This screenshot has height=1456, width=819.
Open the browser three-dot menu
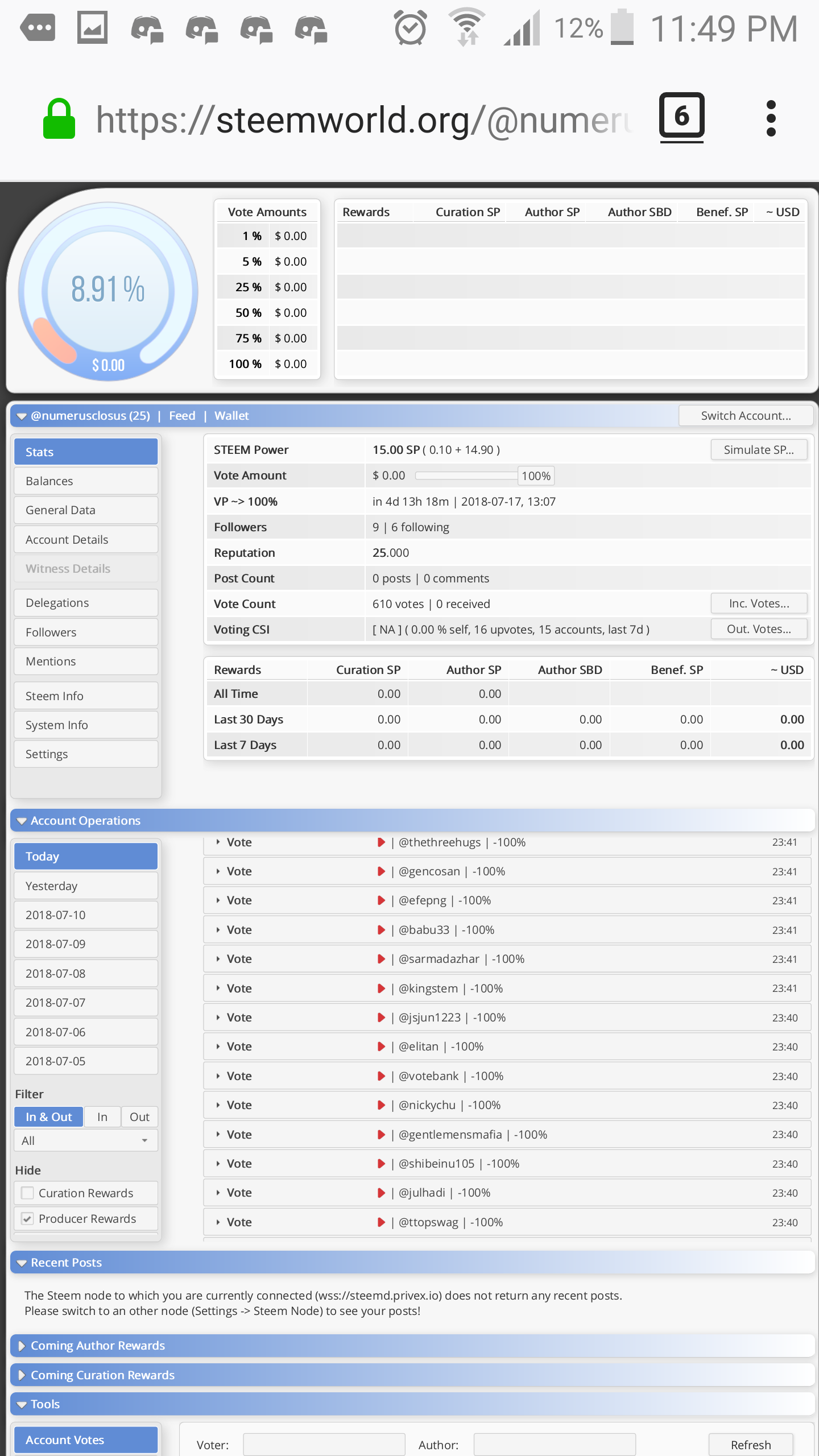(x=771, y=118)
